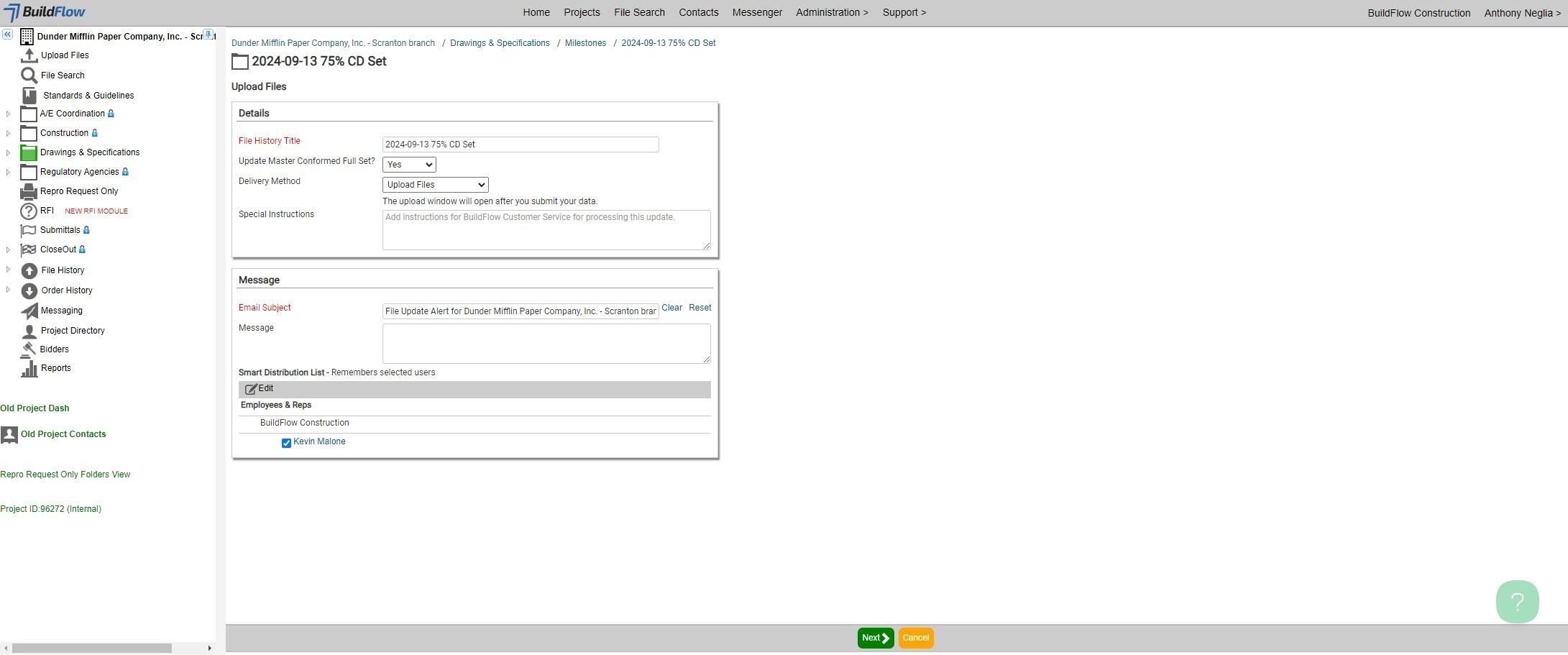1568x655 pixels.
Task: Click the Special Instructions text area
Action: coord(546,230)
